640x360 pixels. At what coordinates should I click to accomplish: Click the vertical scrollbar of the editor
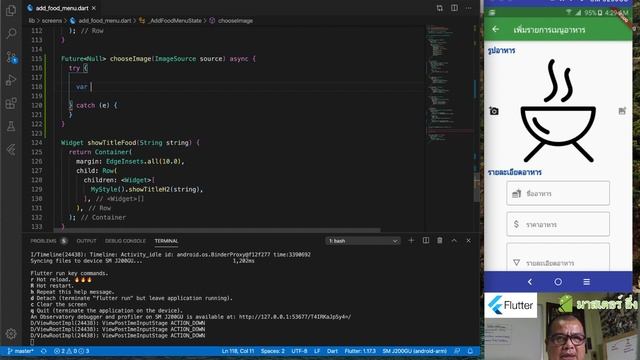(x=476, y=187)
